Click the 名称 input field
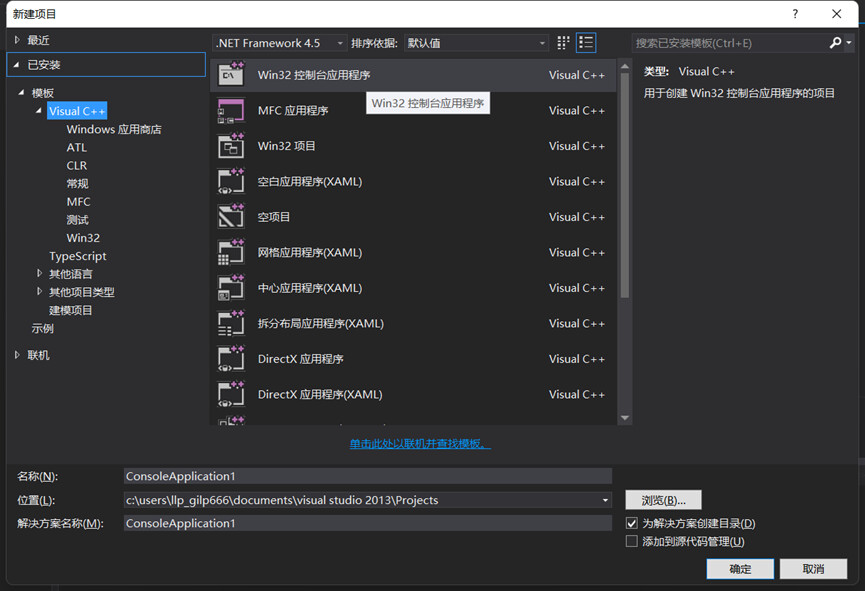 pos(367,476)
